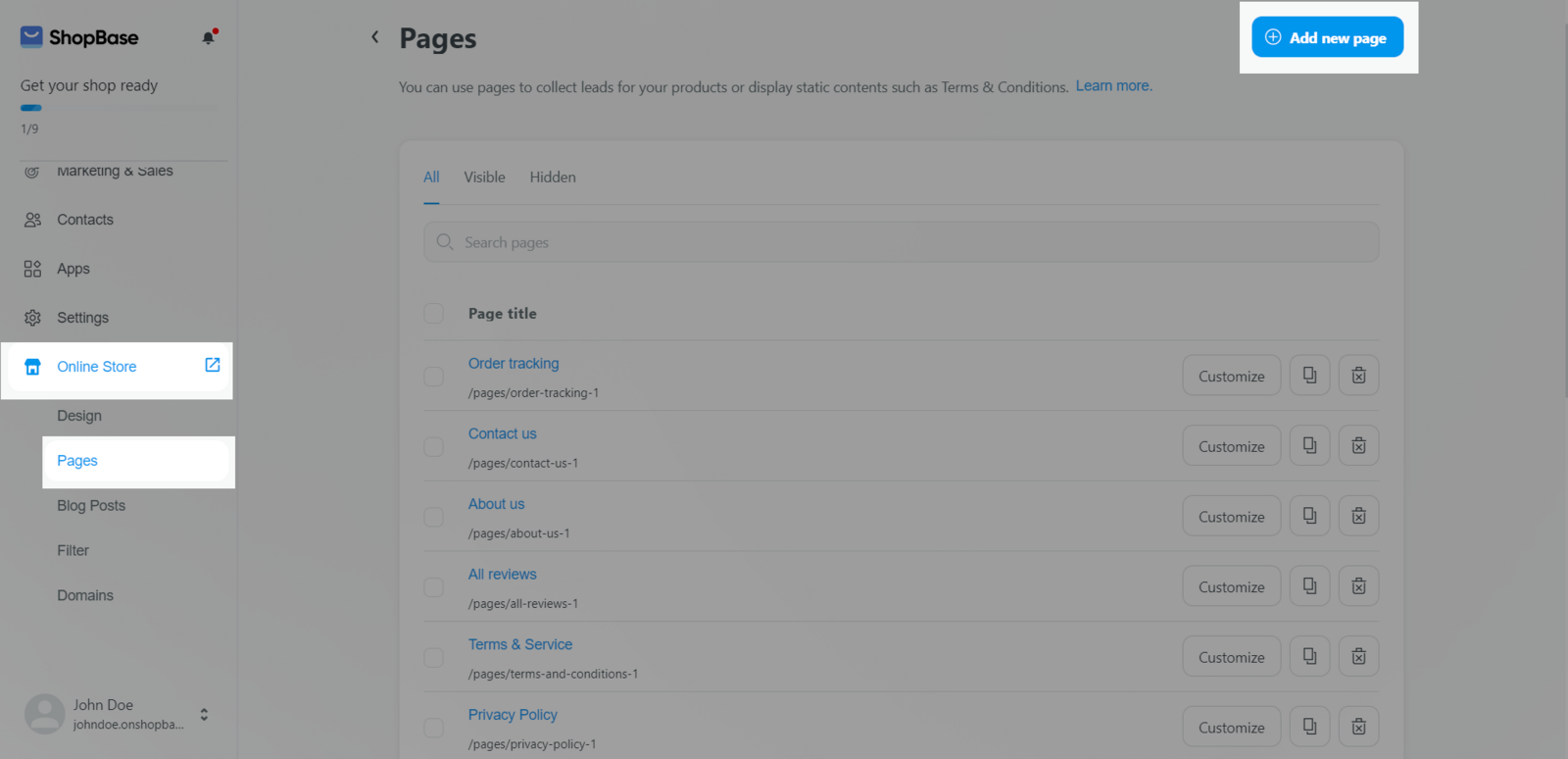Open the Domains submenu item
The height and width of the screenshot is (759, 1568).
tap(85, 595)
